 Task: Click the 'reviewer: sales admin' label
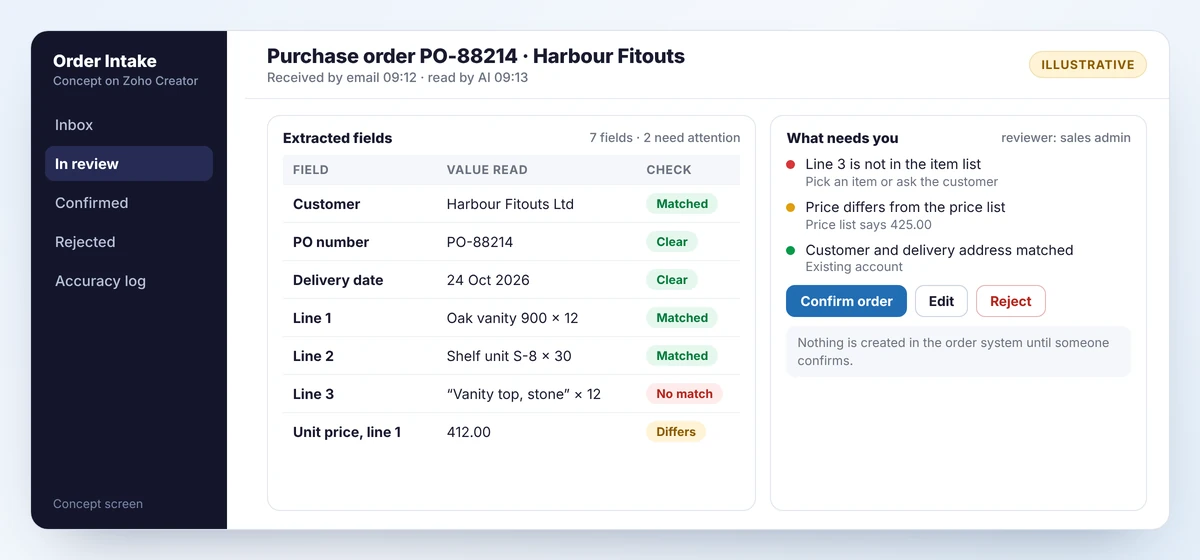click(1066, 138)
